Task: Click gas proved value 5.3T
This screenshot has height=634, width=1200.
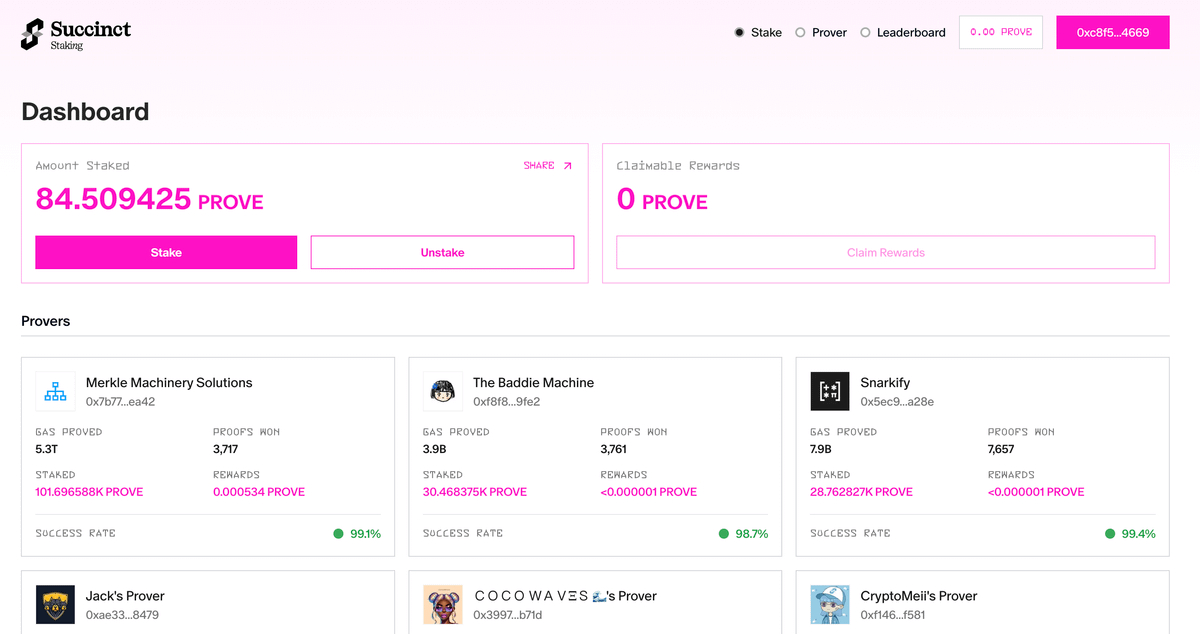Action: click(x=45, y=449)
